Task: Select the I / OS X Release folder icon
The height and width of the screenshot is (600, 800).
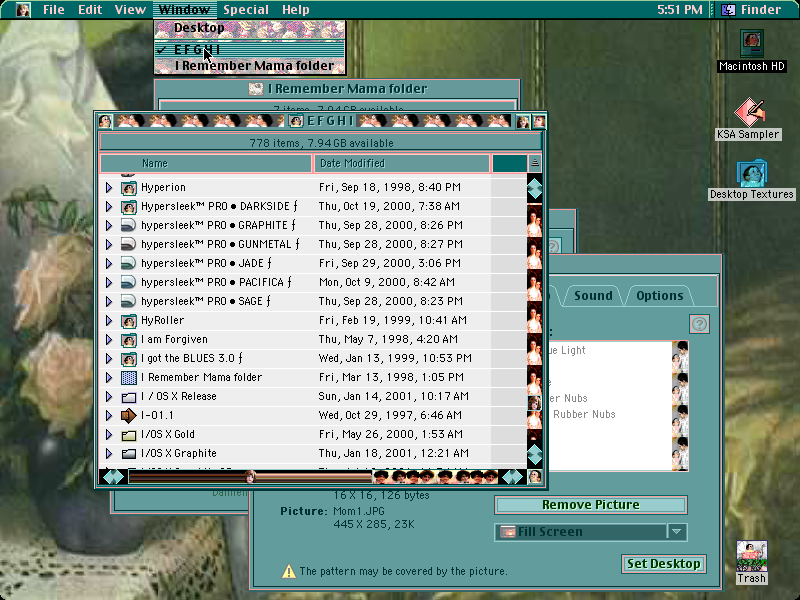Action: point(129,396)
